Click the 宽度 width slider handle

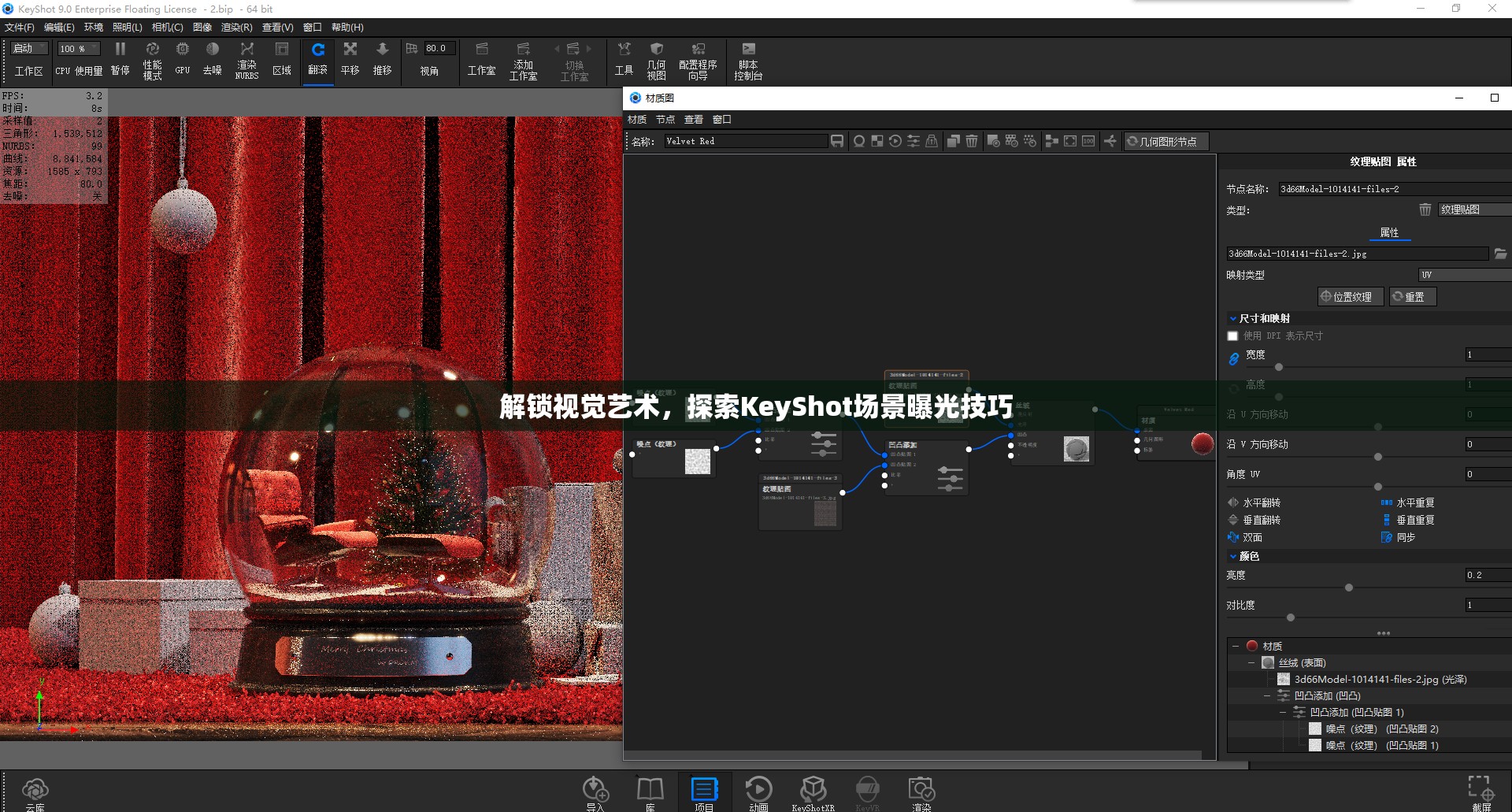point(1279,368)
